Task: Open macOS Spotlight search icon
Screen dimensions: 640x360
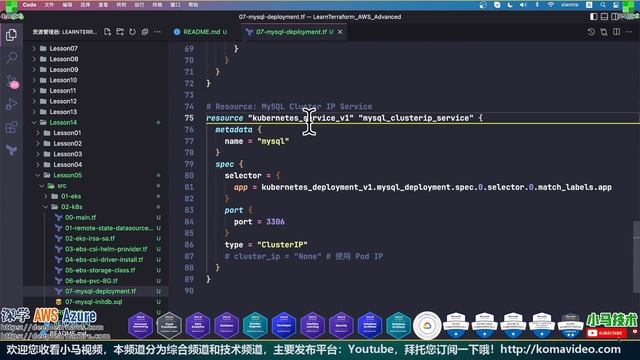Action: coord(603,5)
